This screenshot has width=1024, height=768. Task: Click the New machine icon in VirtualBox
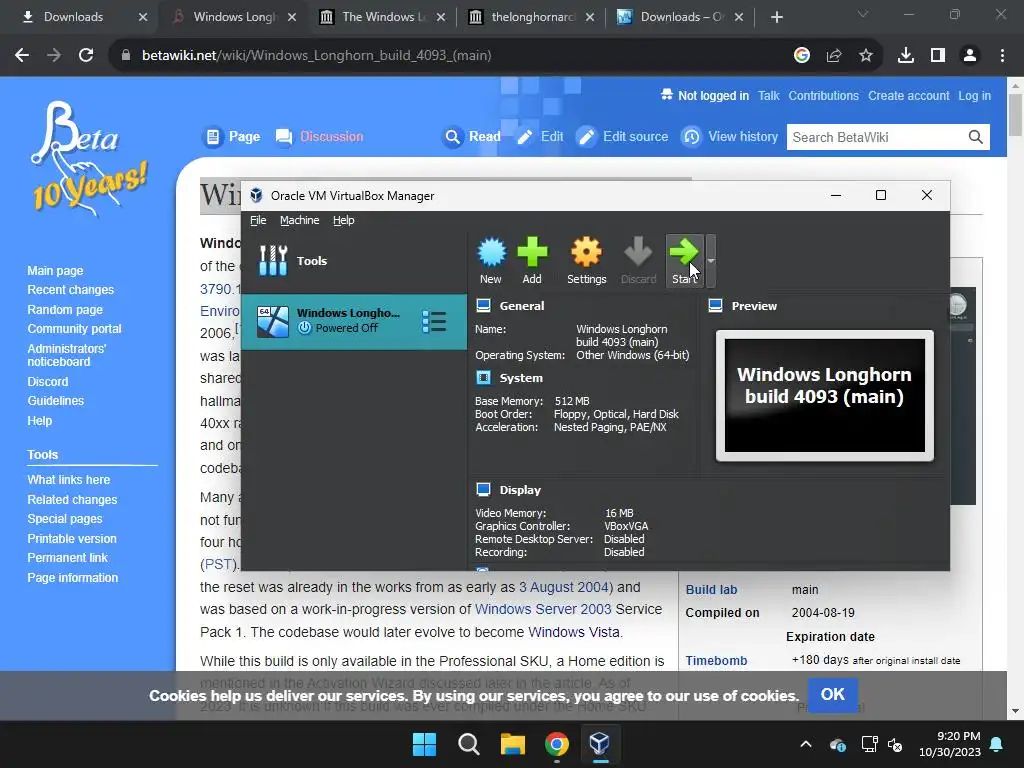point(491,261)
